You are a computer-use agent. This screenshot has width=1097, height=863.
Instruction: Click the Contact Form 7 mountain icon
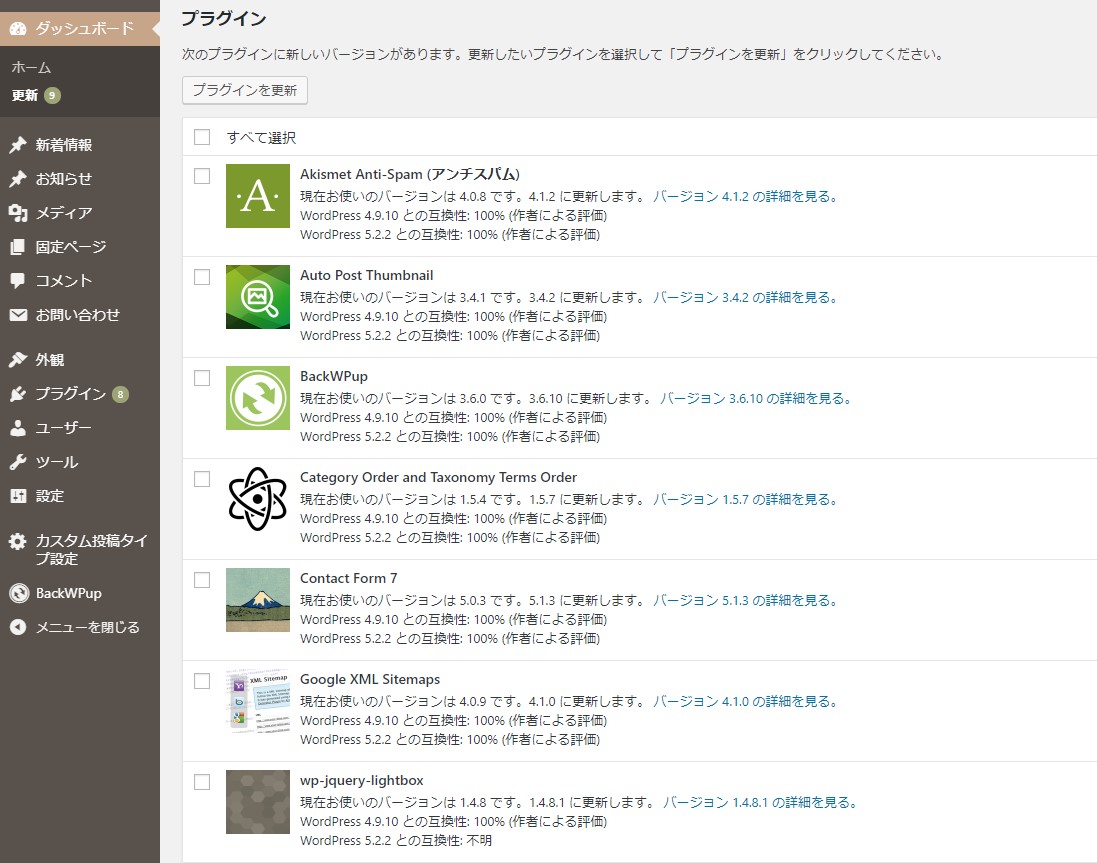pos(257,600)
